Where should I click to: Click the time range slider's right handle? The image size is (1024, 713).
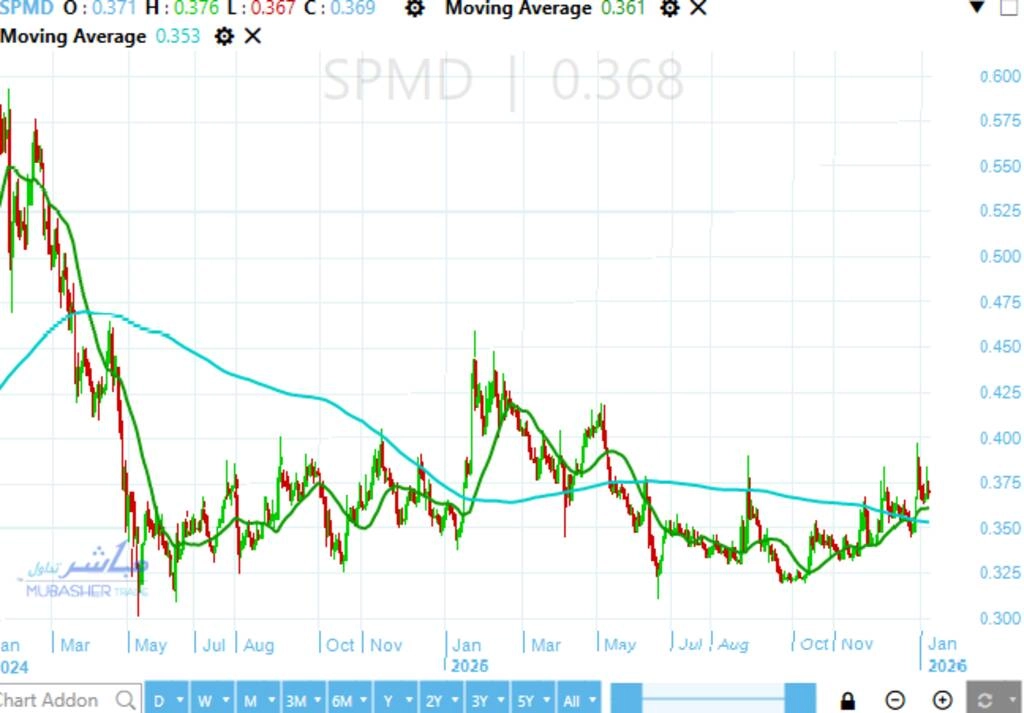coord(800,698)
